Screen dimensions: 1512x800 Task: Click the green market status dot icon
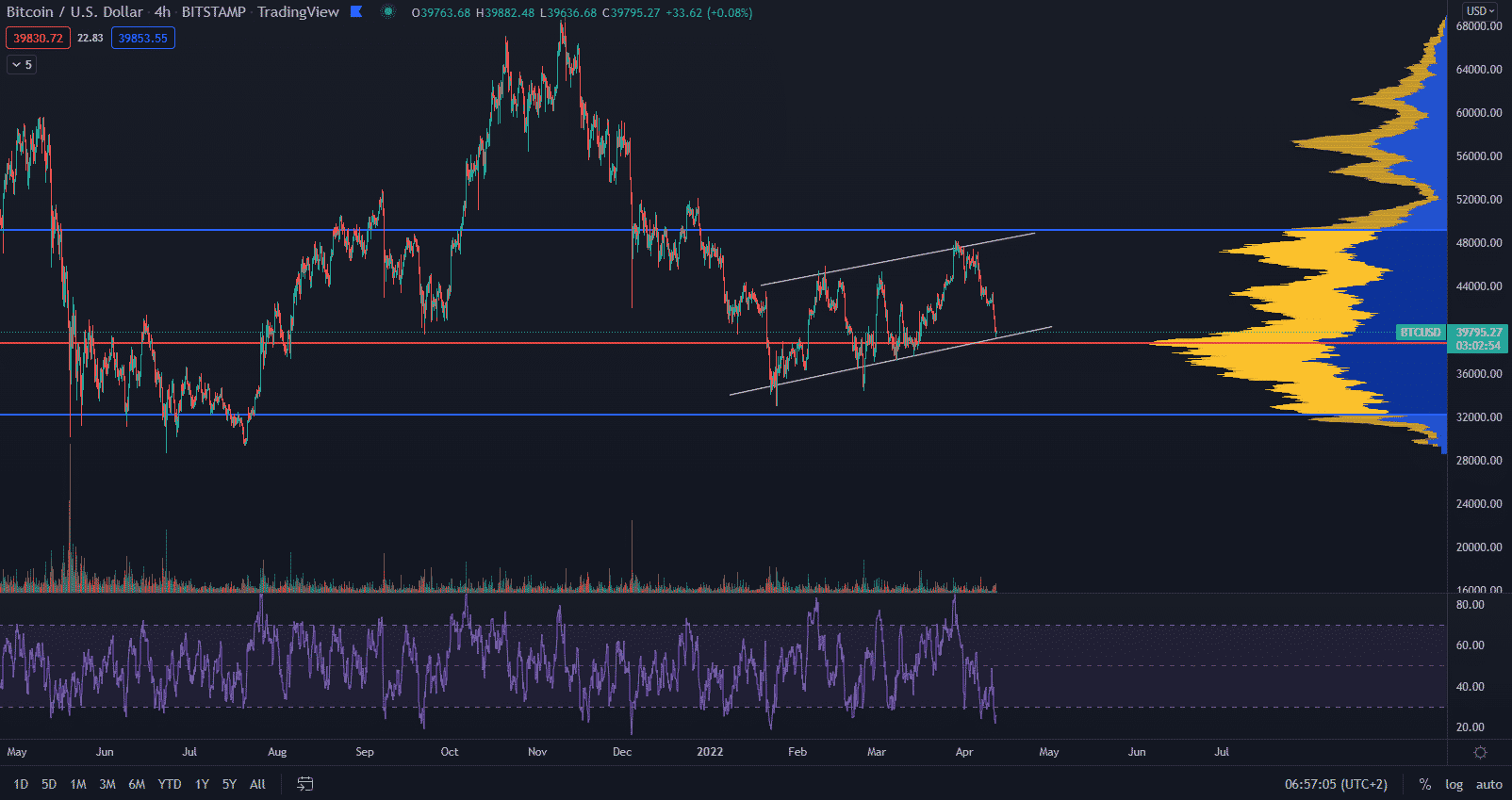387,12
